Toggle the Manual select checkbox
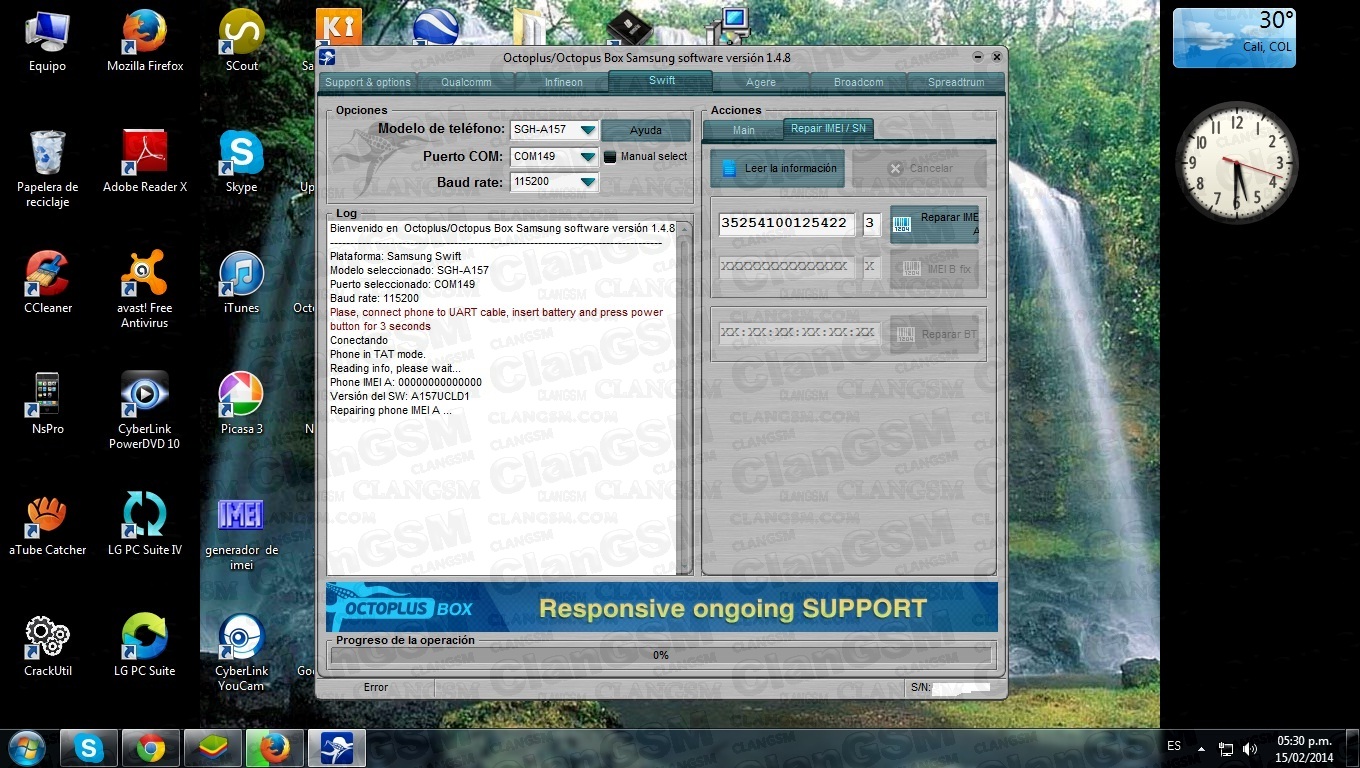This screenshot has height=768, width=1360. (610, 157)
